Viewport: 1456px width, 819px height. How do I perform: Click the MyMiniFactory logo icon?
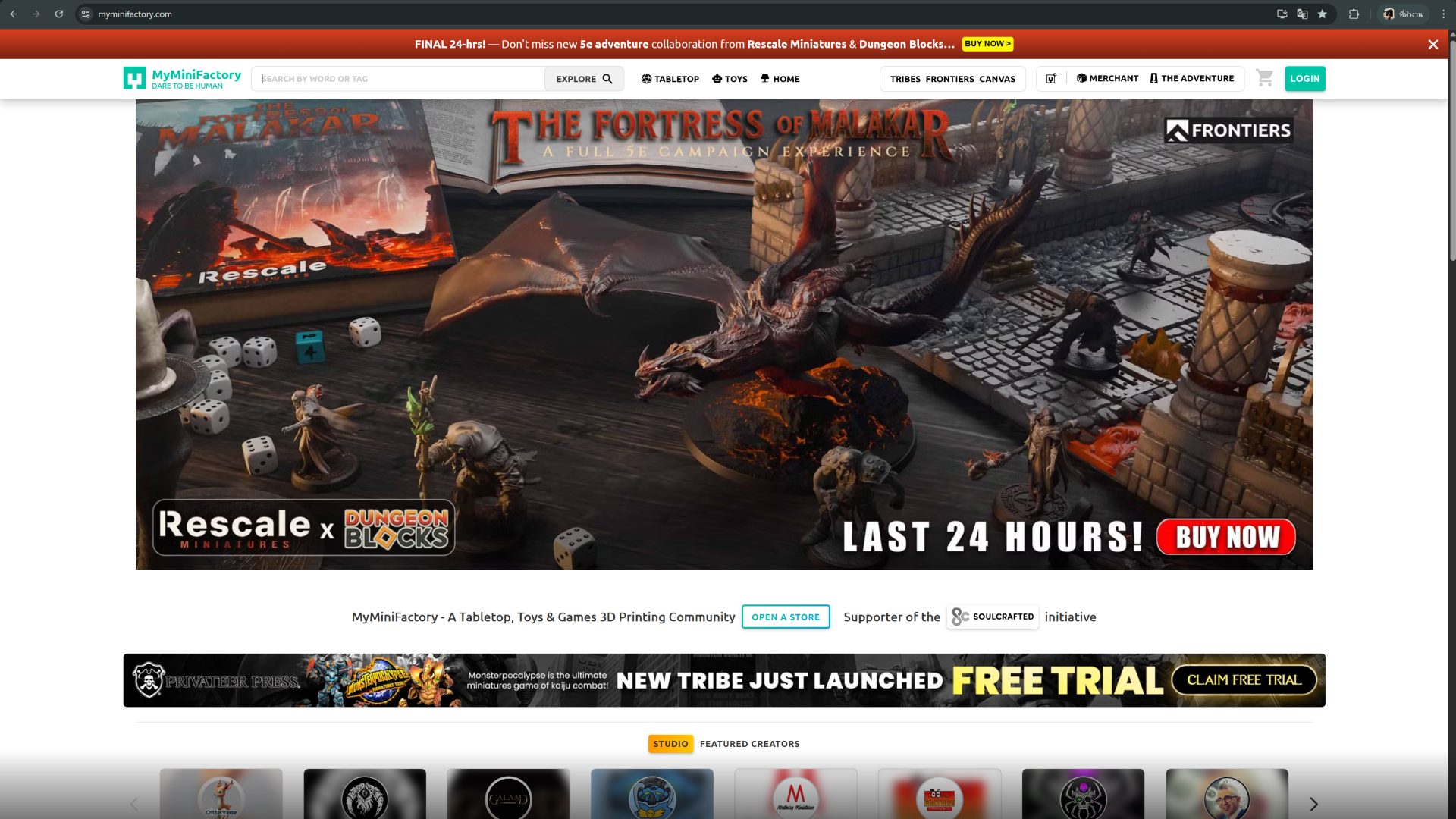(134, 78)
